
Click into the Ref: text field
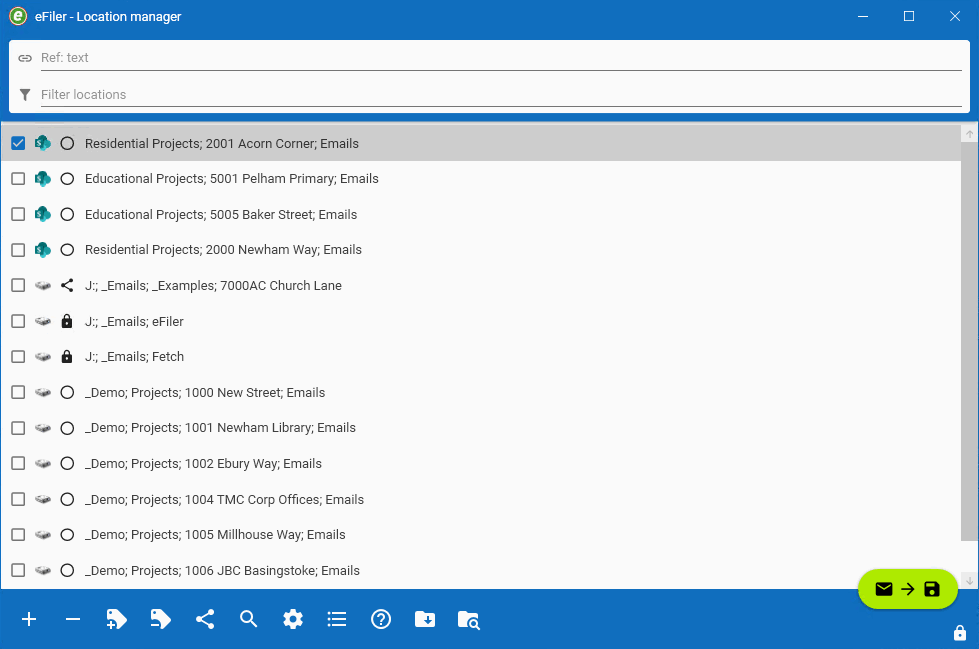(501, 58)
